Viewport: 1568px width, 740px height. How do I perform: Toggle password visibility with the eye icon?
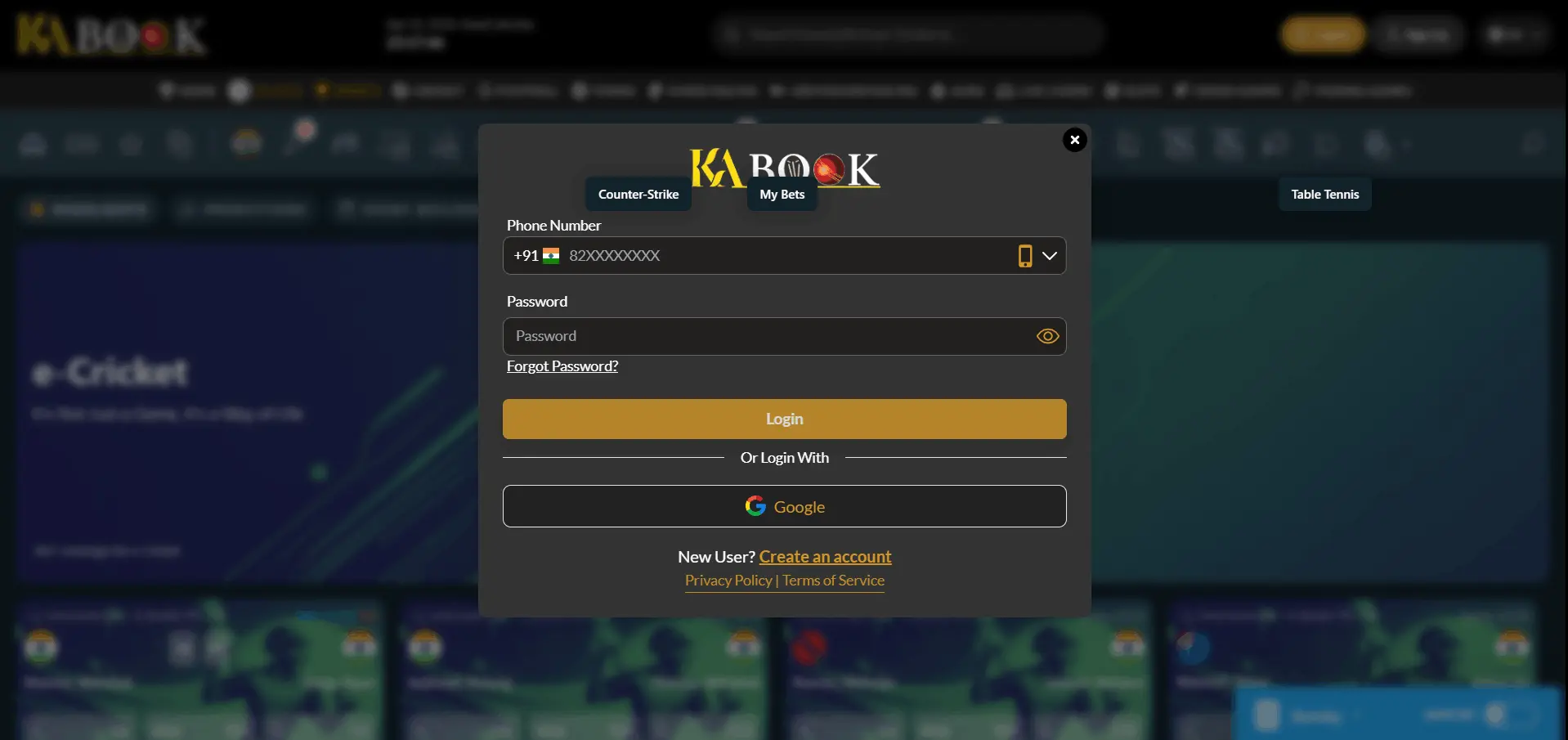1047,336
